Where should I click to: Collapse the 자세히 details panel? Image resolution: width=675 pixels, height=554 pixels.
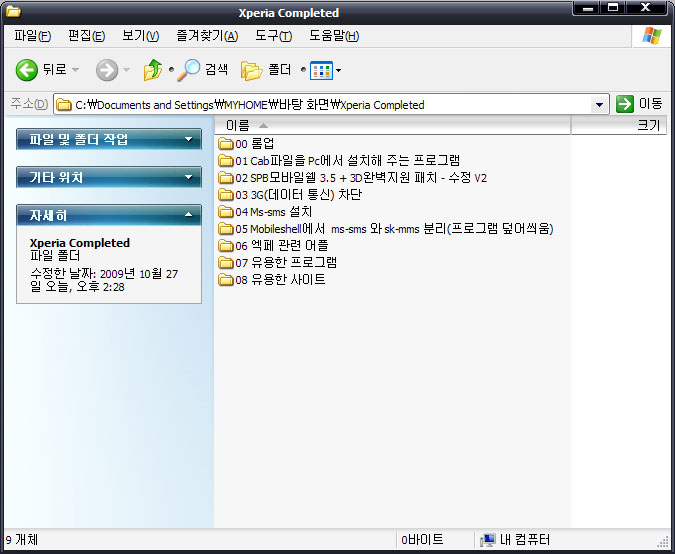pyautogui.click(x=189, y=215)
